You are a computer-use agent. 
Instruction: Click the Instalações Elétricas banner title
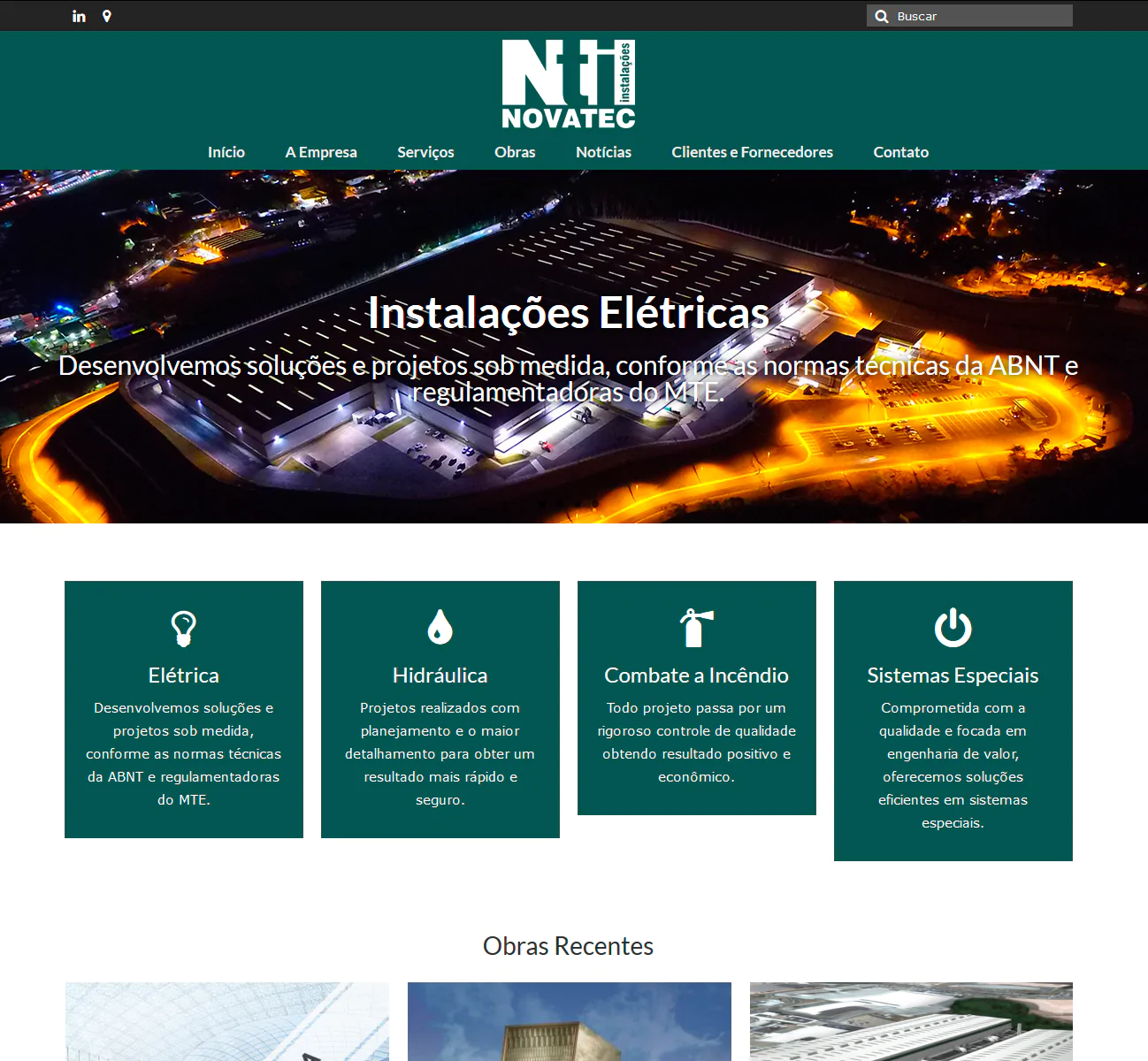click(x=568, y=313)
